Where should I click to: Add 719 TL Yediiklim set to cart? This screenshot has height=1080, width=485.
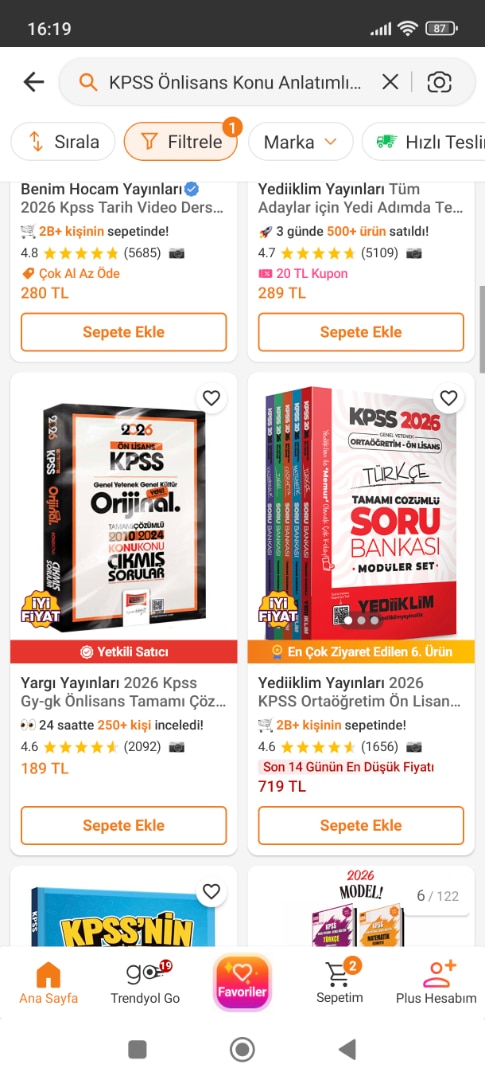point(361,825)
